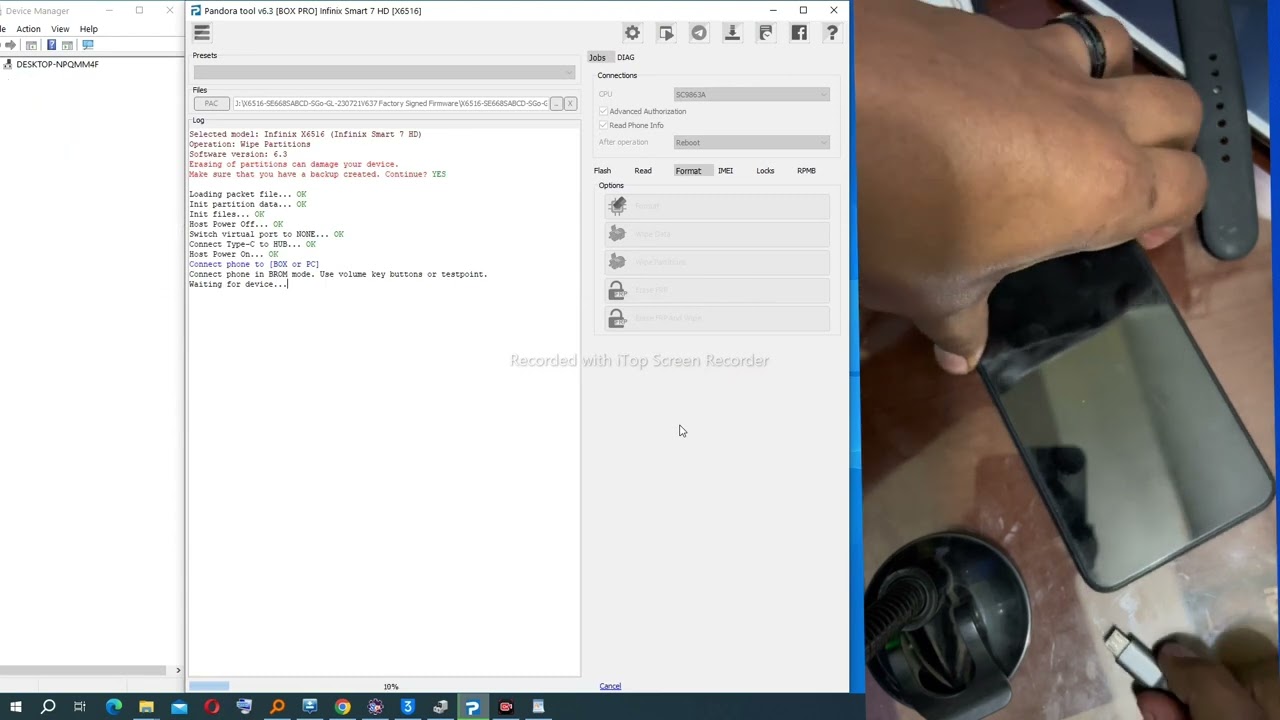Click the 10% progress bar
The height and width of the screenshot is (720, 1280).
coord(385,686)
